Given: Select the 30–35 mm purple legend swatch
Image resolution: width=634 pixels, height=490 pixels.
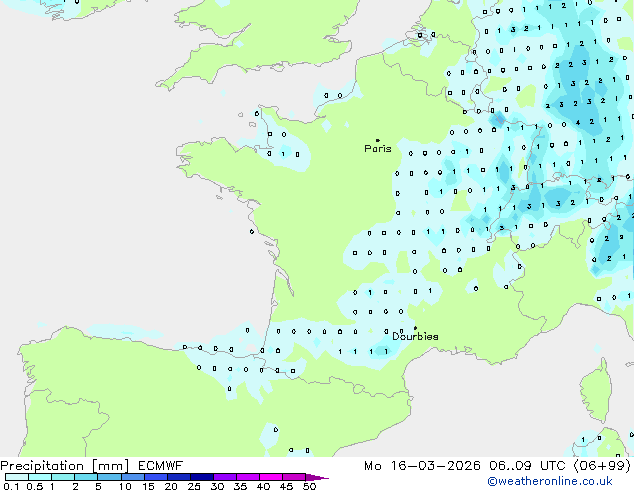Looking at the screenshot, I should (x=225, y=477).
